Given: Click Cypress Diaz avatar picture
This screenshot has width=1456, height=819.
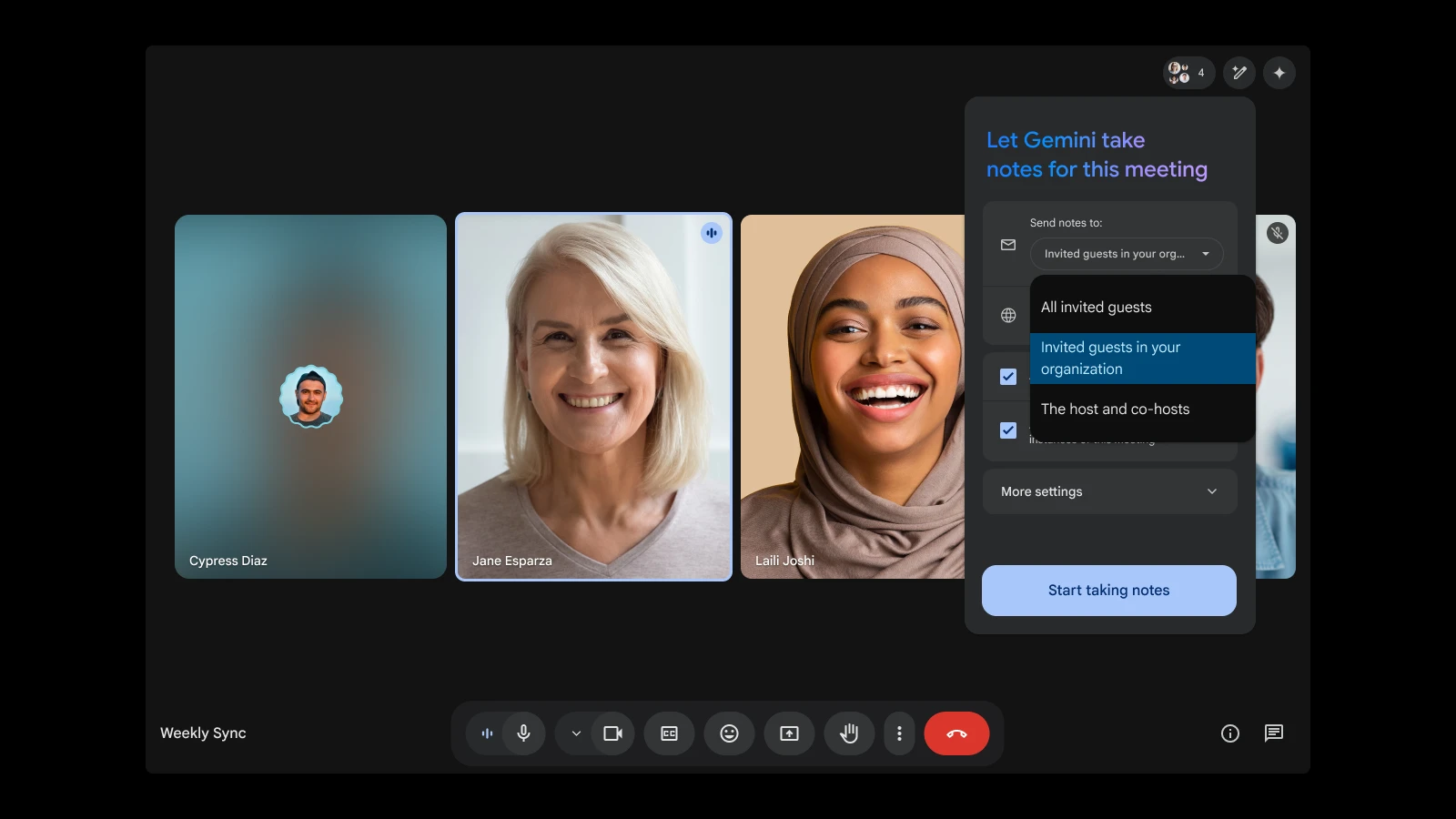Looking at the screenshot, I should pyautogui.click(x=311, y=397).
